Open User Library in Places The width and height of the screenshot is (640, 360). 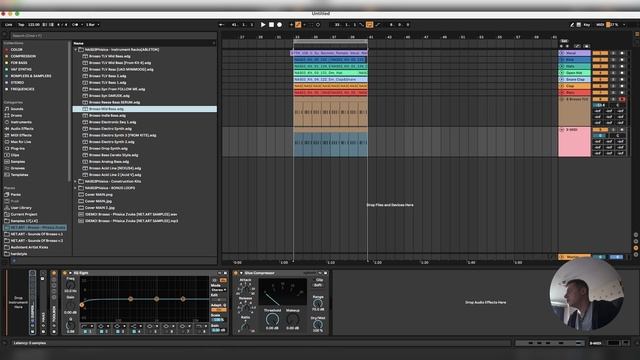click(21, 208)
